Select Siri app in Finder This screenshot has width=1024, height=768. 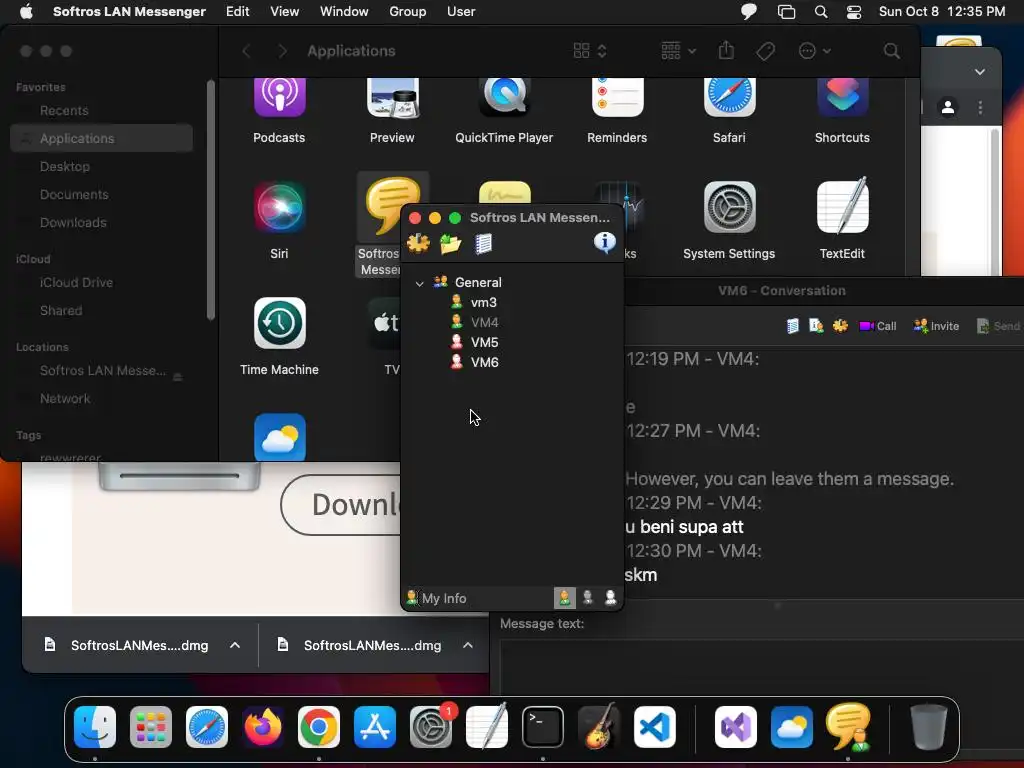coord(280,208)
